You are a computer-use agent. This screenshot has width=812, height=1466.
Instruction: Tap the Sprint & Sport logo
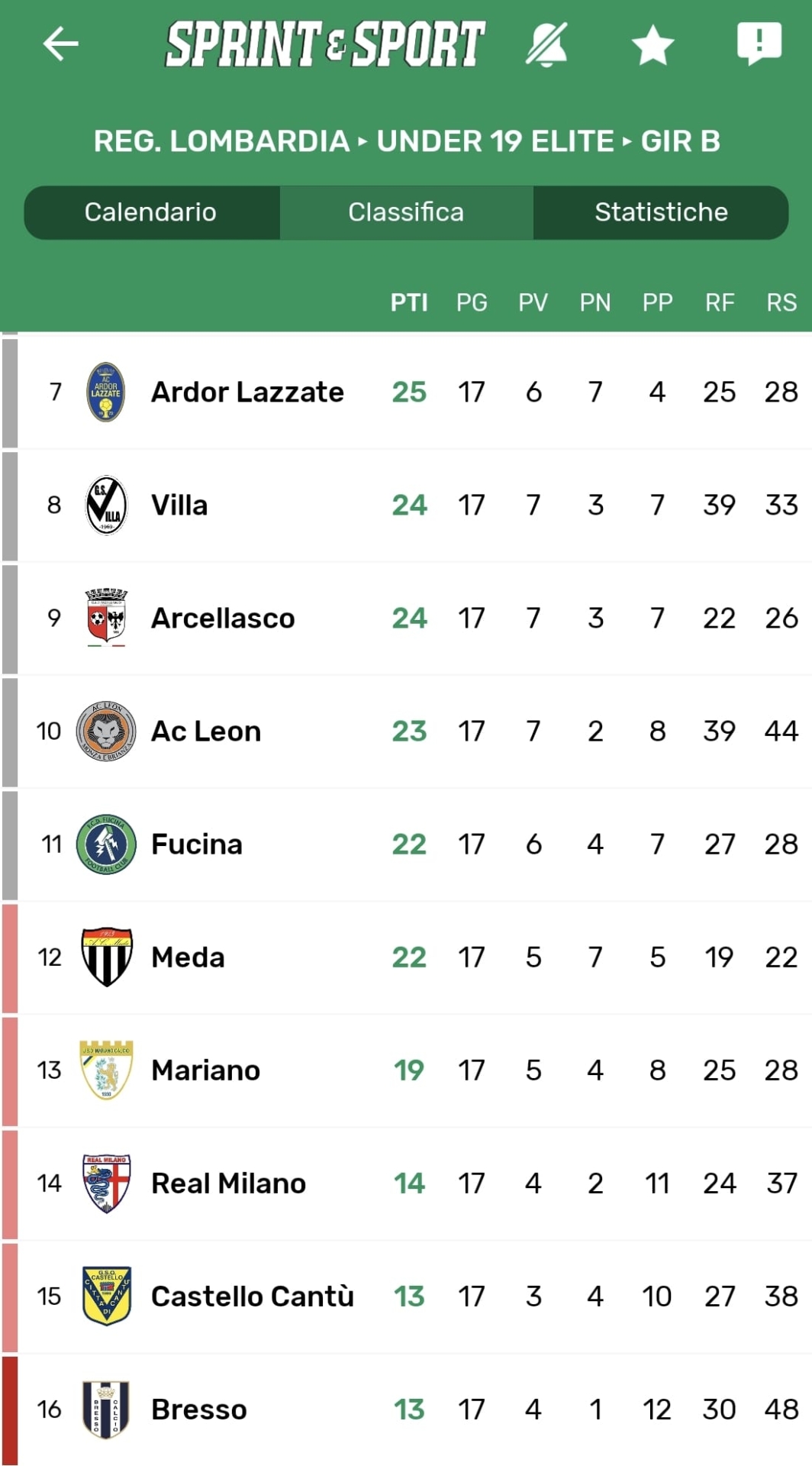[325, 44]
